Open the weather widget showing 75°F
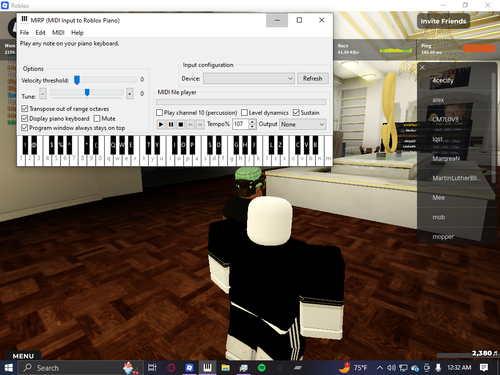The image size is (500, 375). [x=353, y=368]
